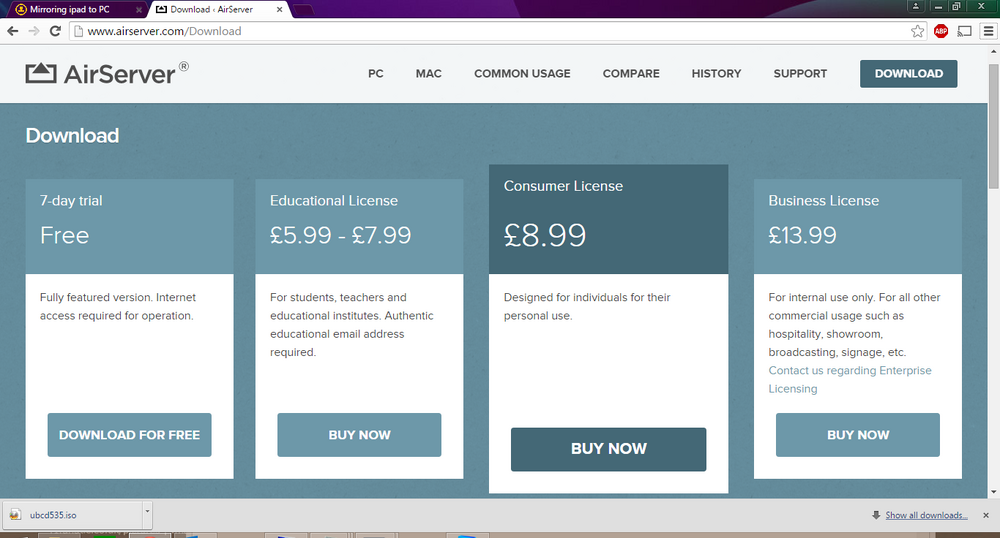
Task: Reload the page with the refresh icon
Action: (x=55, y=31)
